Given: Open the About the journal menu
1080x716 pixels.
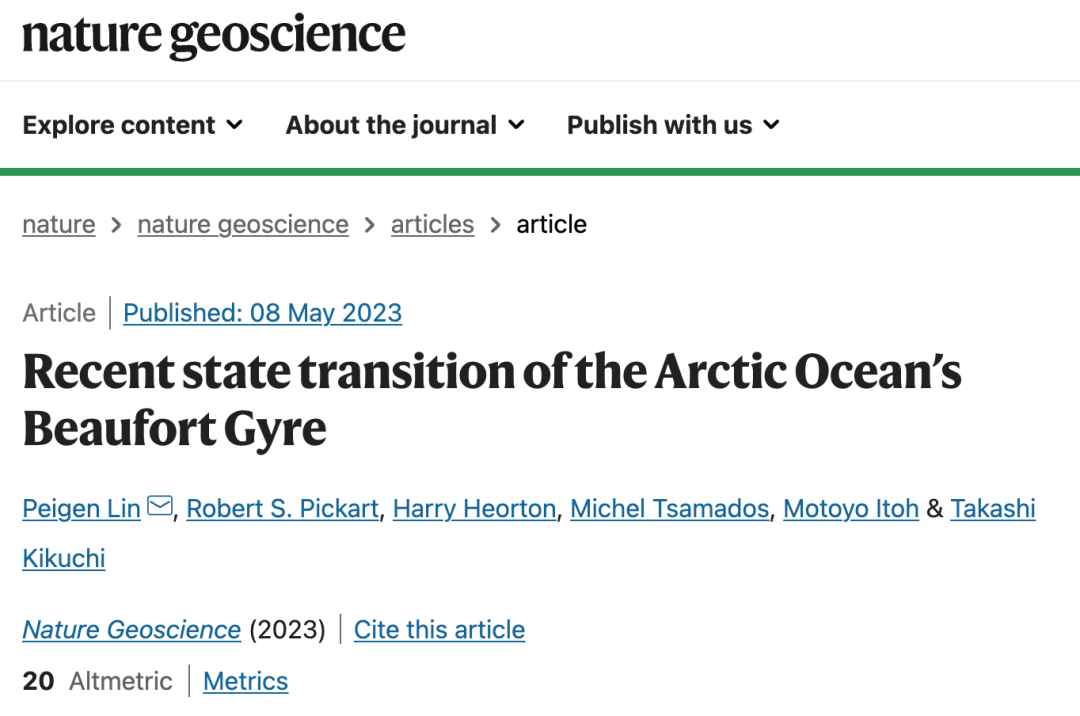Looking at the screenshot, I should (405, 125).
